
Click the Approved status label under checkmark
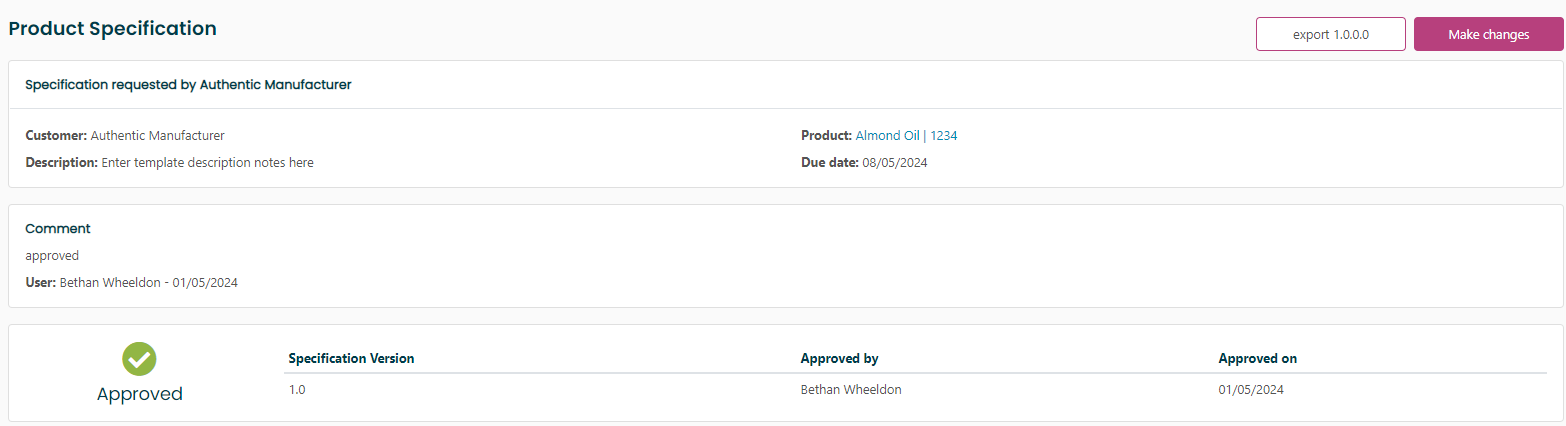coord(139,394)
